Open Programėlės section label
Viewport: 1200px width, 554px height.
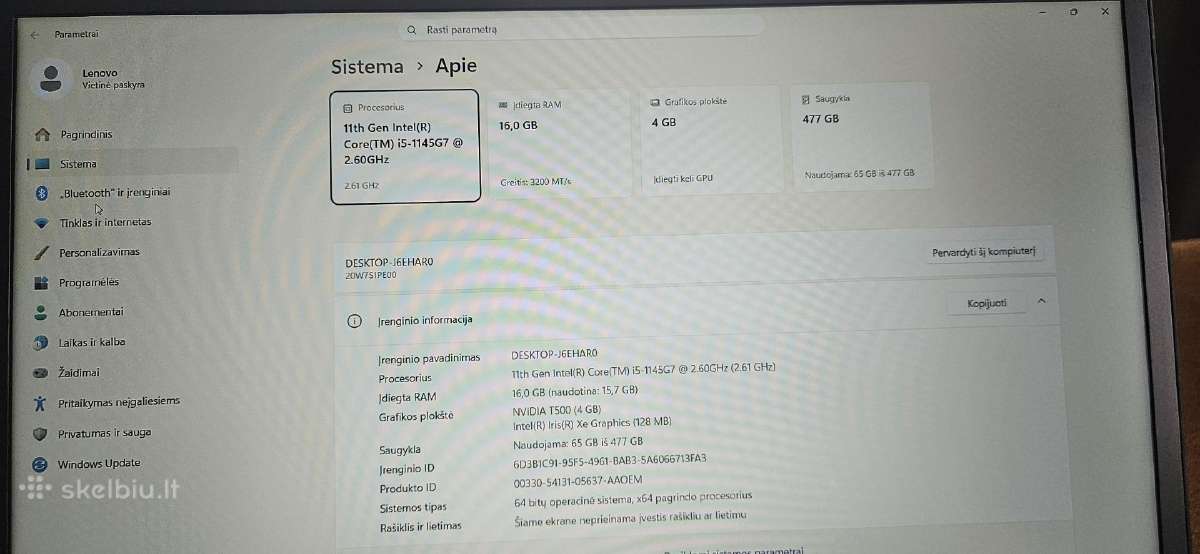pos(89,282)
